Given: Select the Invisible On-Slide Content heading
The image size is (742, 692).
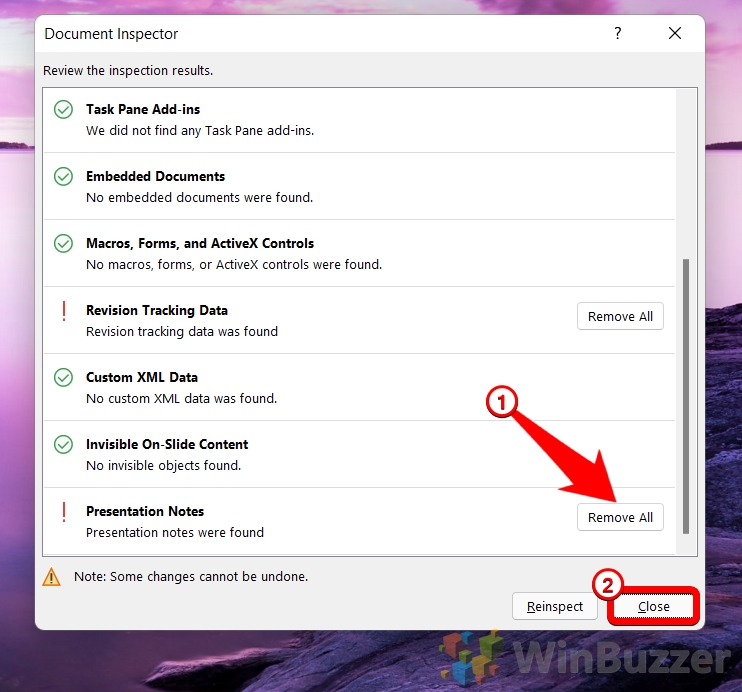Looking at the screenshot, I should [167, 444].
